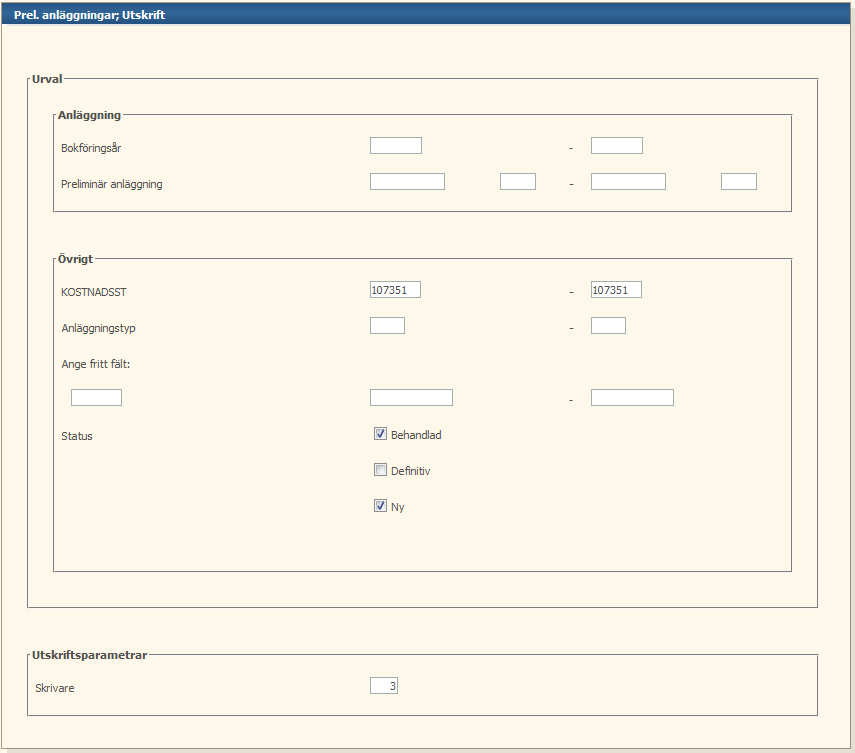This screenshot has width=855, height=753.
Task: Click the Anläggningstyp label
Action: [98, 328]
